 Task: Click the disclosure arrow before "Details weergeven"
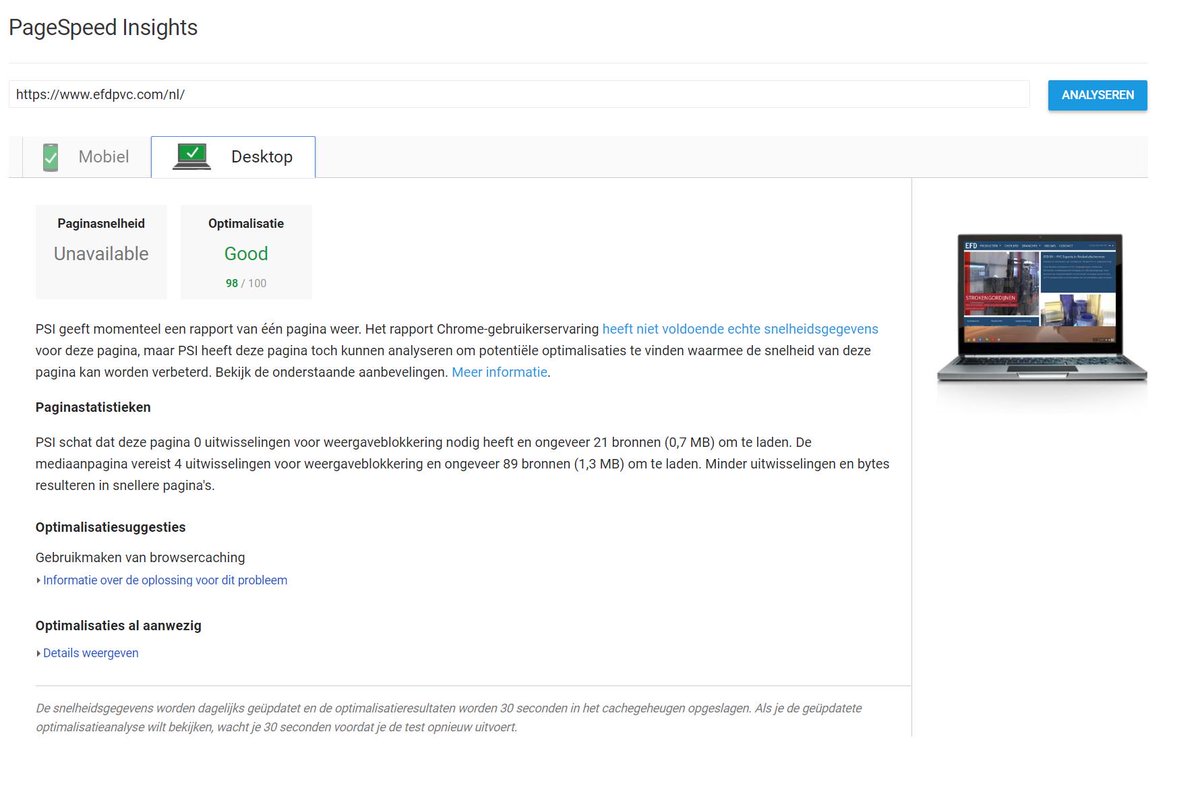point(39,652)
